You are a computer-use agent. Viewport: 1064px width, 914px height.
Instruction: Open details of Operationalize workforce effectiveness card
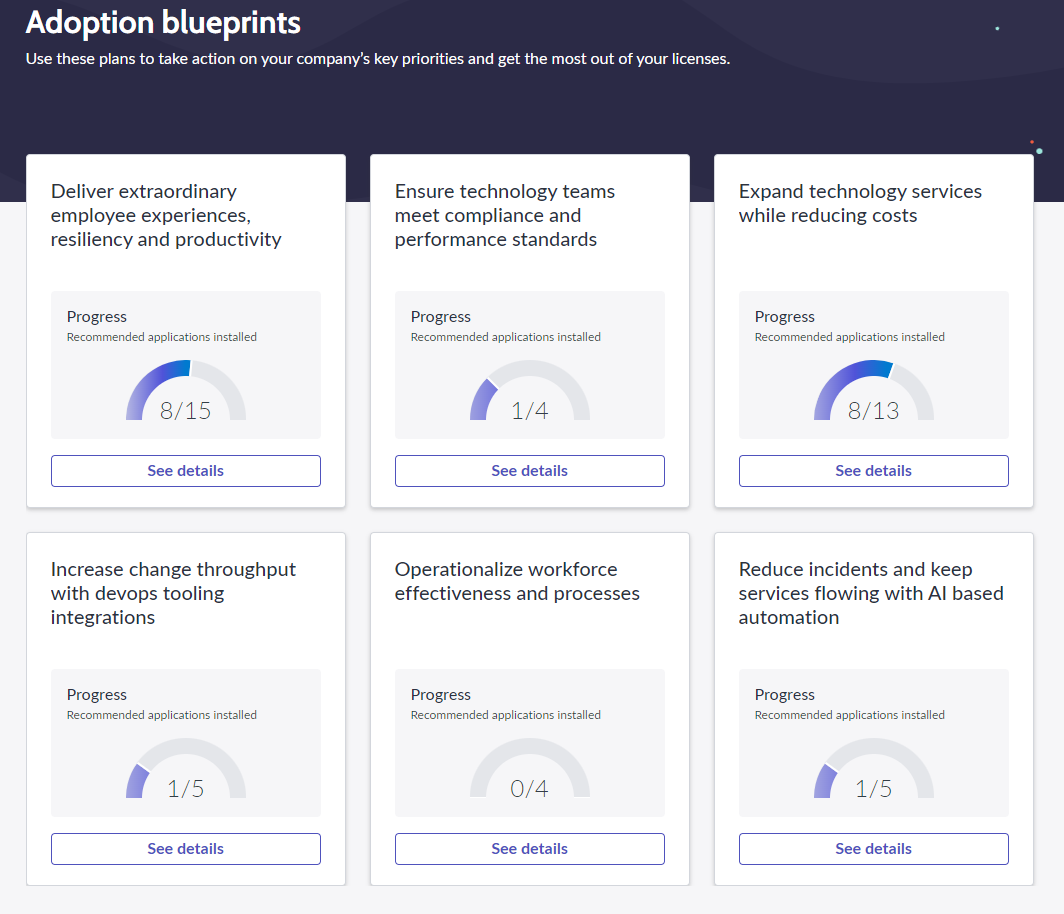(x=530, y=849)
